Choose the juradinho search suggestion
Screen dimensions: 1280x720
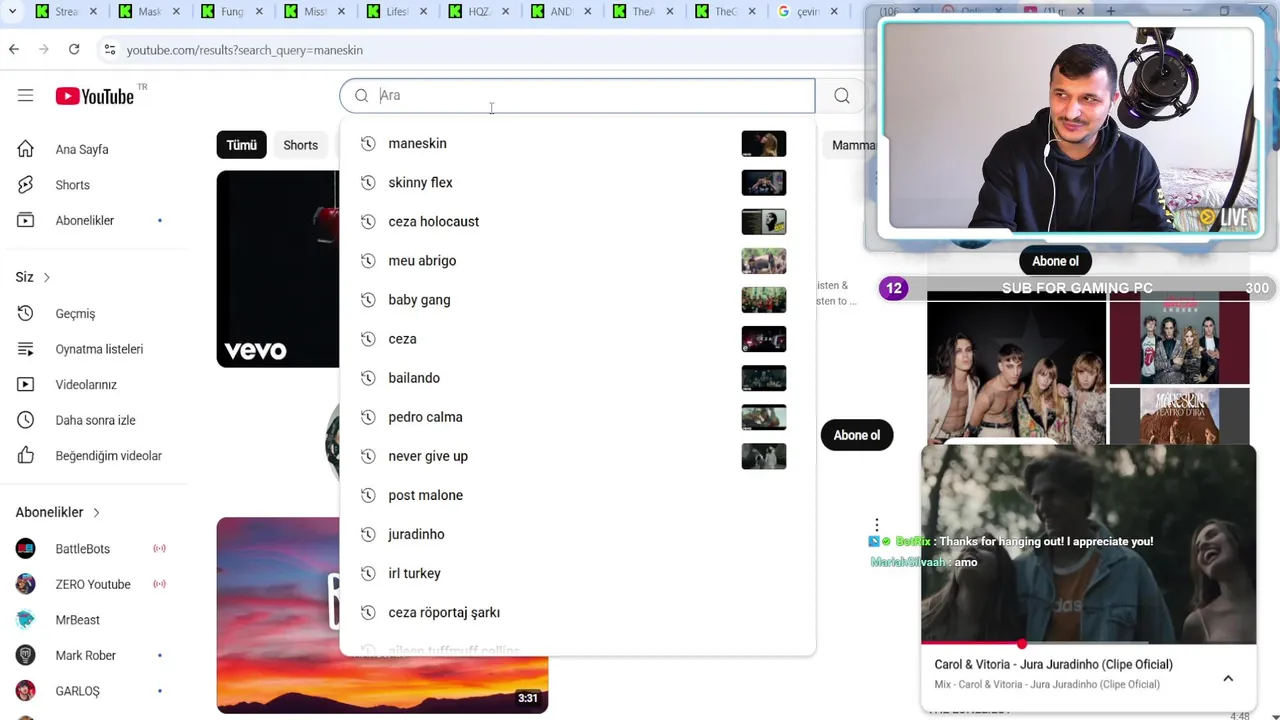577,534
